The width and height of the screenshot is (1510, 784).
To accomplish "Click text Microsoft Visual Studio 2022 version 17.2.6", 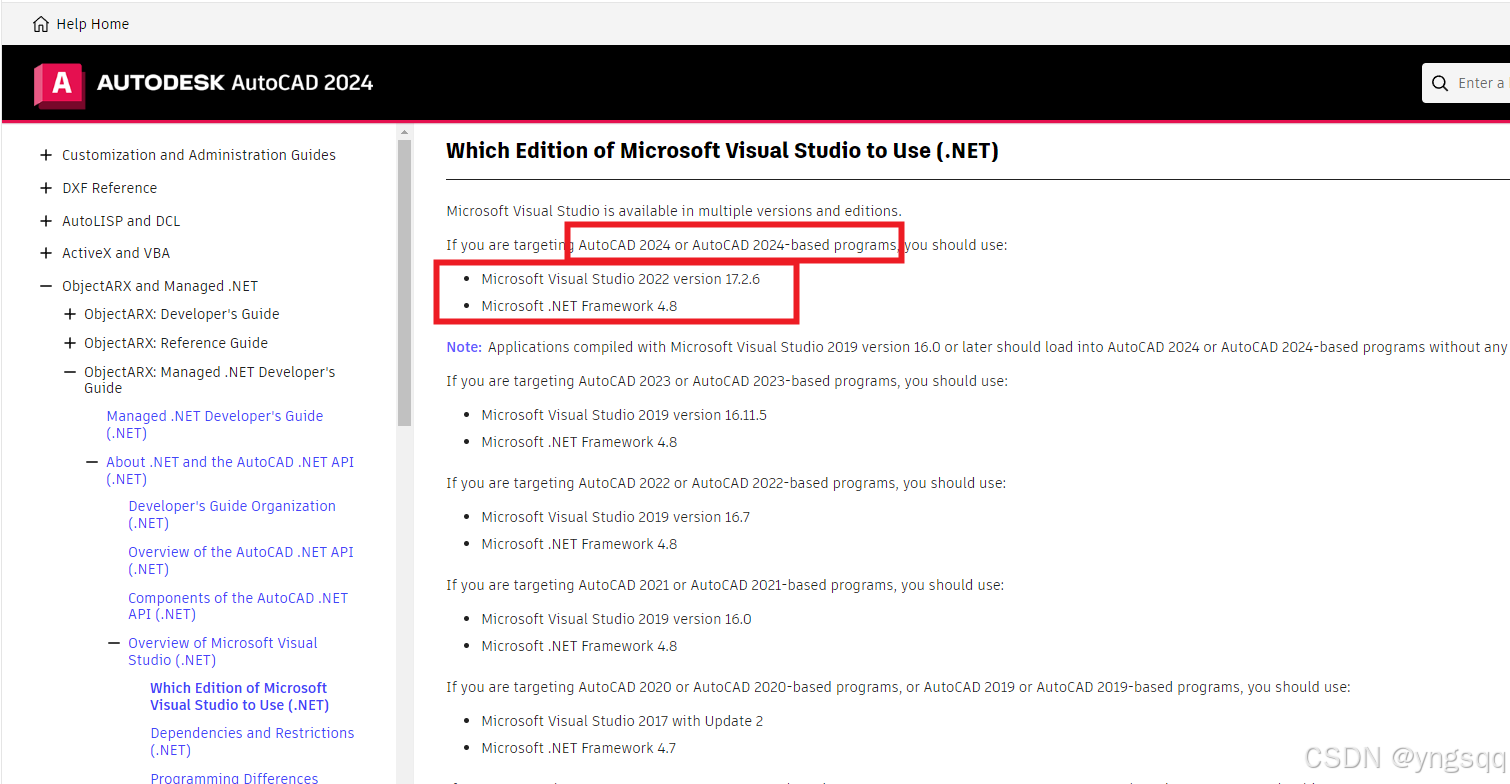I will [x=620, y=279].
